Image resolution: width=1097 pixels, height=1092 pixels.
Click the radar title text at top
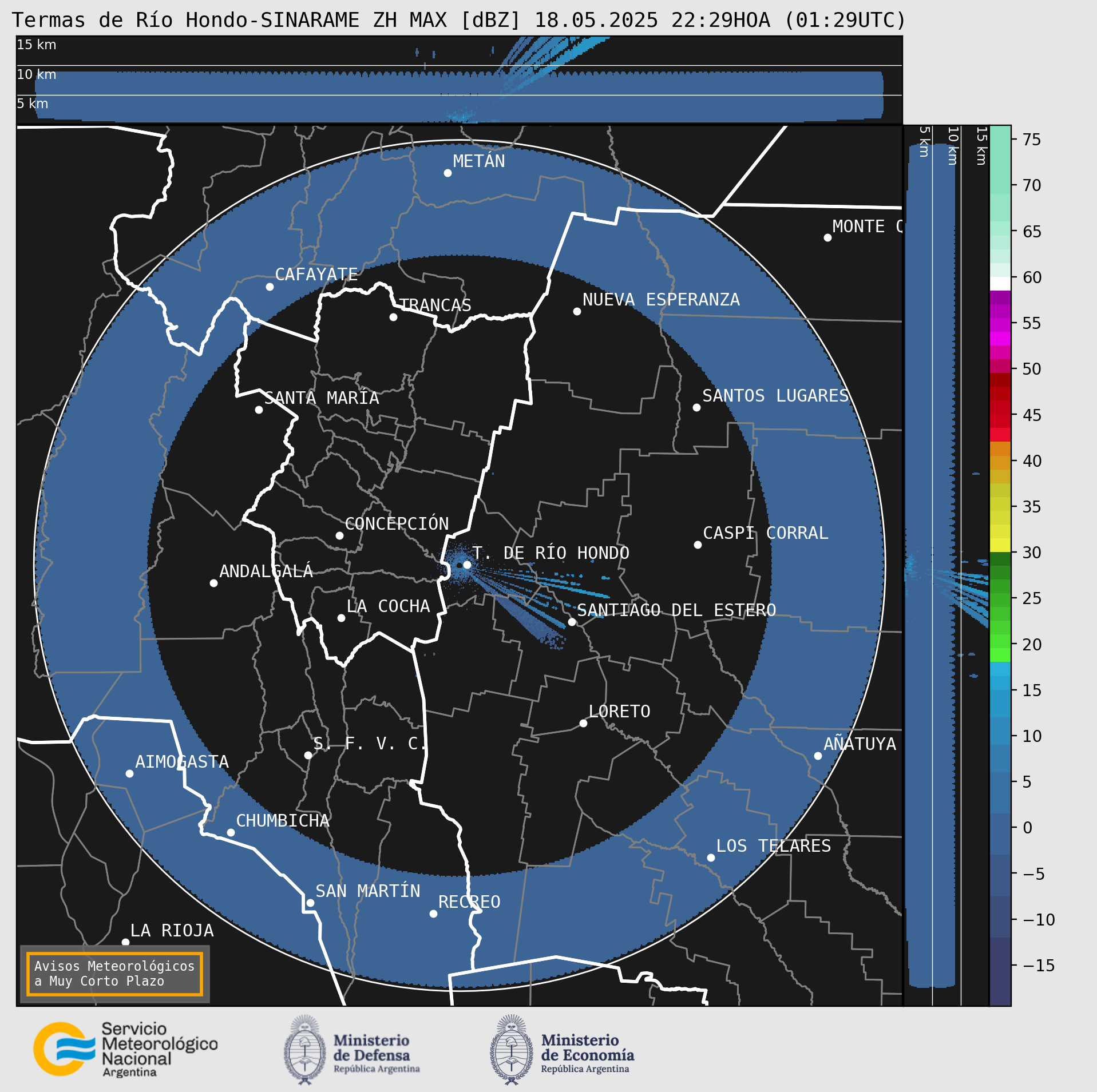(459, 20)
